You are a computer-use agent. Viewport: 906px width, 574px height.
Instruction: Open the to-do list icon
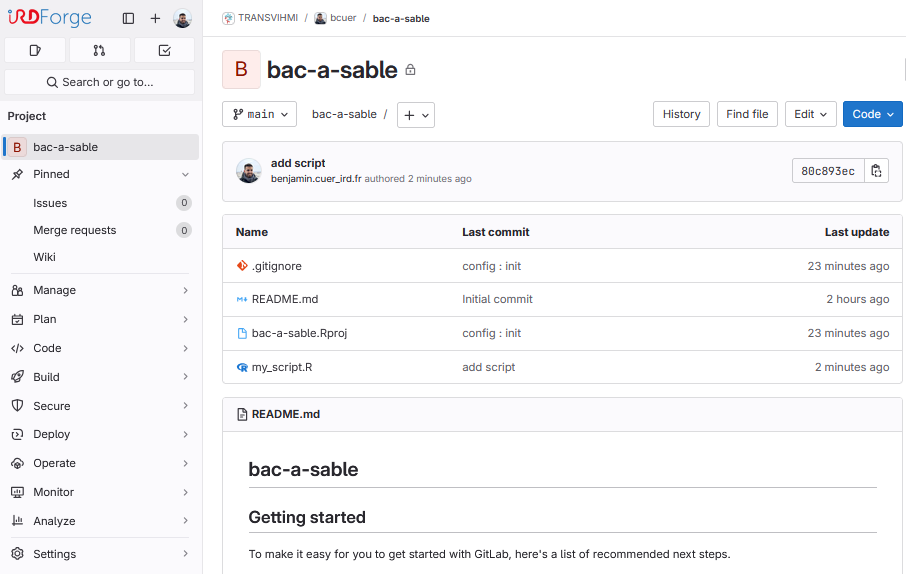coord(164,50)
